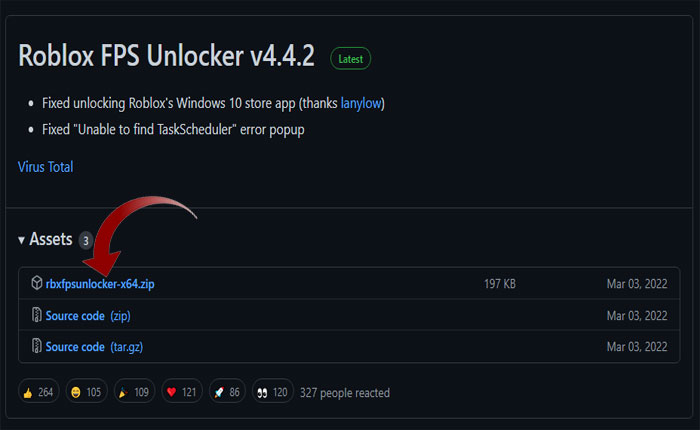Open lanylow's profile link

[x=361, y=103]
